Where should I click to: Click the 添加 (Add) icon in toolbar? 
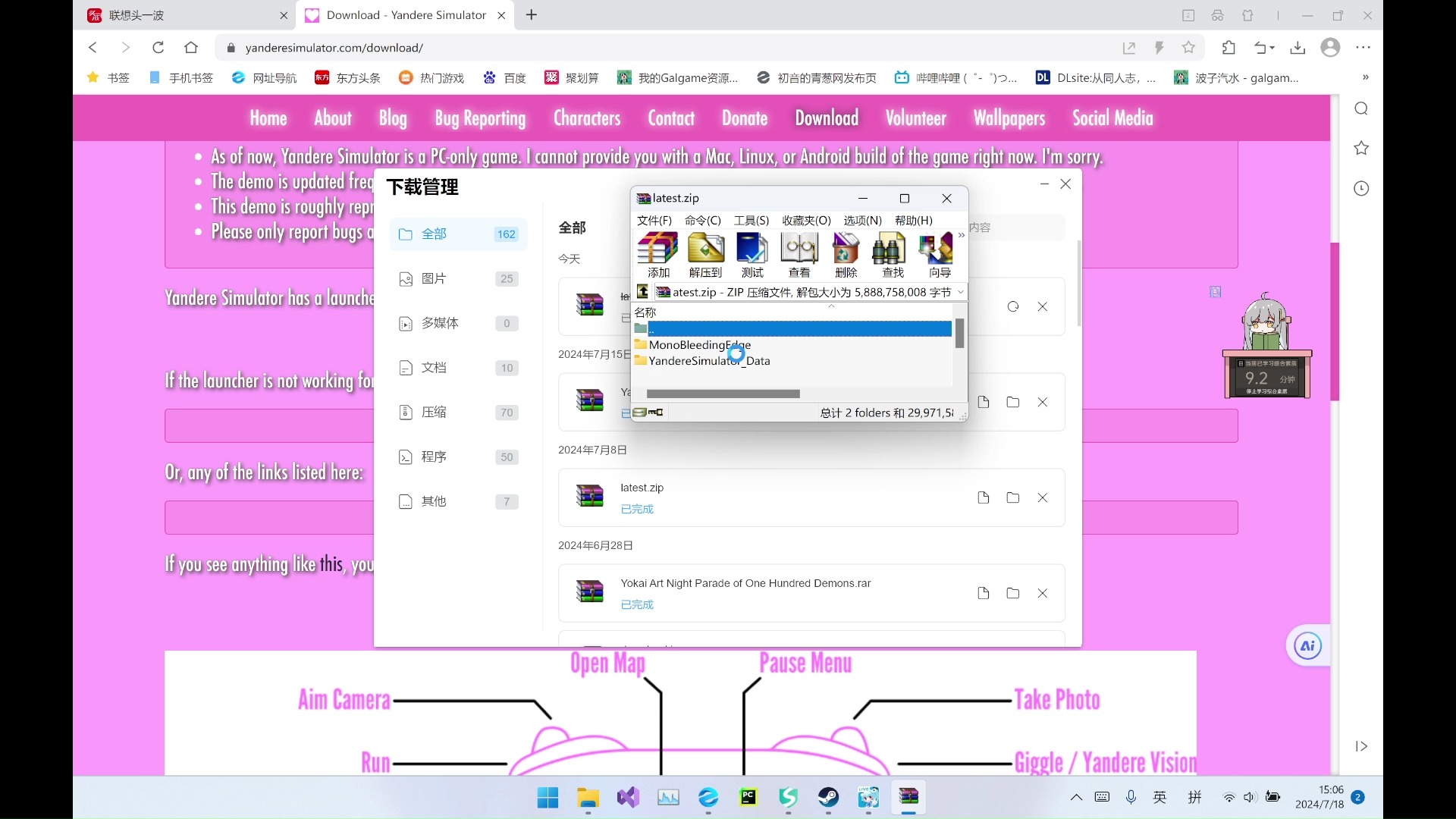658,253
